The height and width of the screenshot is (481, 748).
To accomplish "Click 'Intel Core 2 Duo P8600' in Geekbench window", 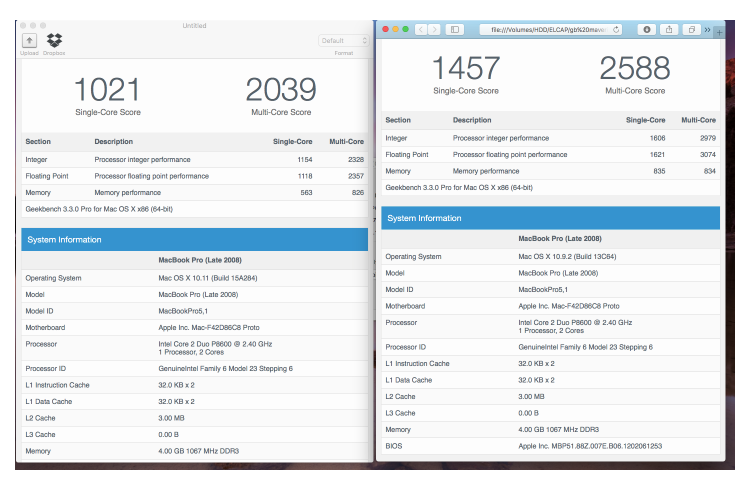I will point(215,344).
